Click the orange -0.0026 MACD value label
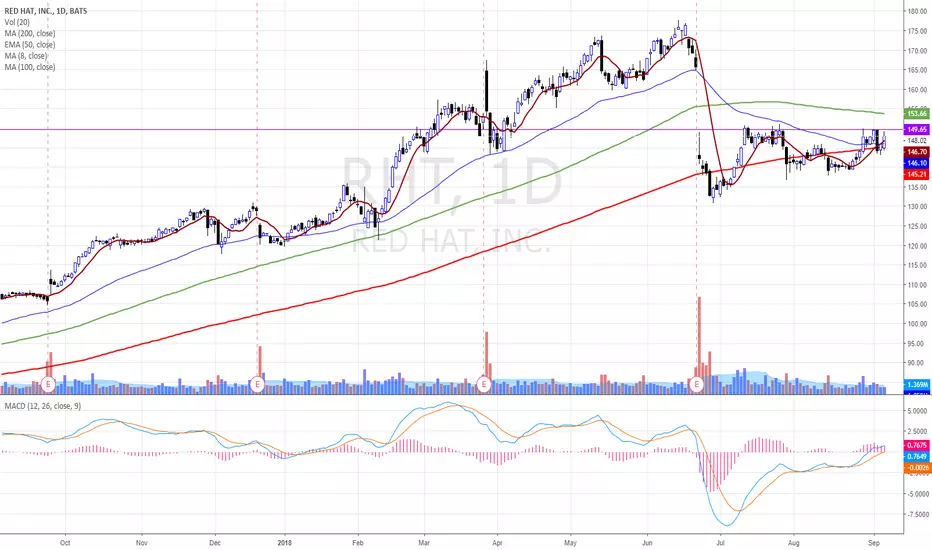932x550 pixels. coord(917,468)
